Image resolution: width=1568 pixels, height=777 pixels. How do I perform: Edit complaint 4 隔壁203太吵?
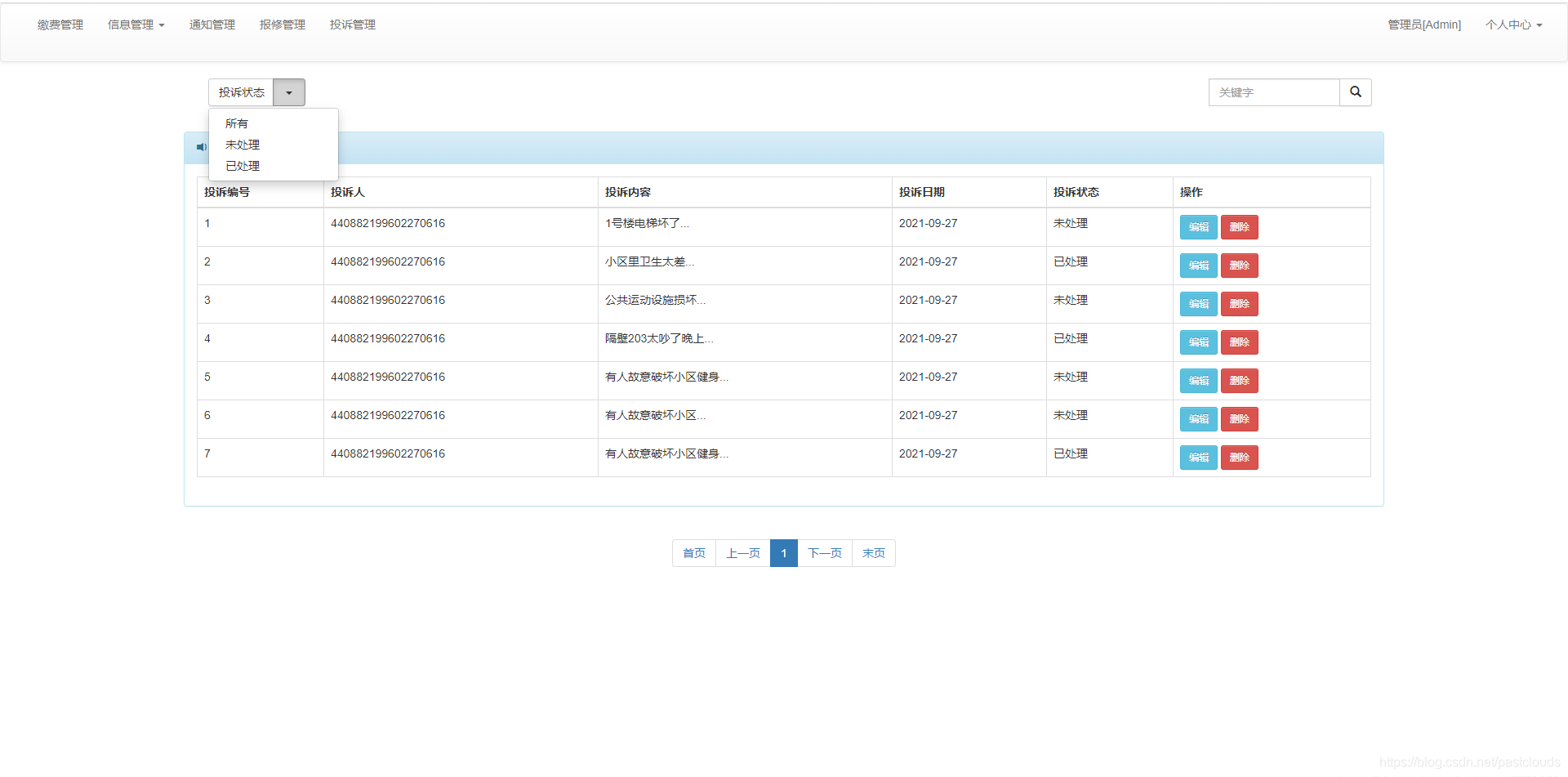click(x=1198, y=342)
